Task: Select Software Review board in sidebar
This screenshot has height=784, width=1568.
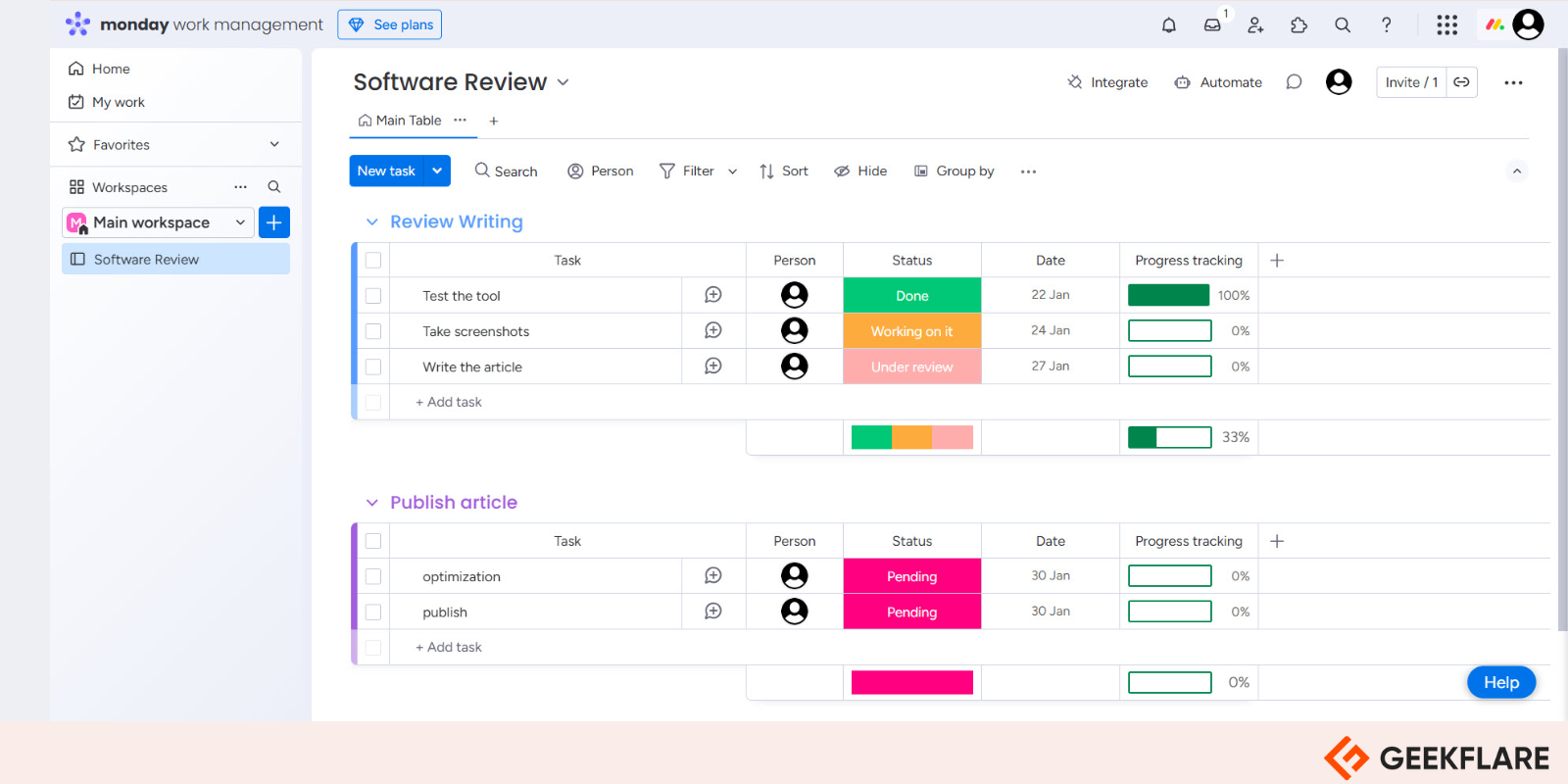Action: coord(176,259)
